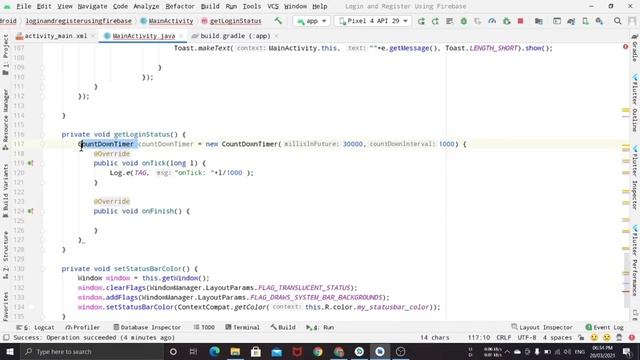Open the Layout Inspector tool window

(542, 327)
